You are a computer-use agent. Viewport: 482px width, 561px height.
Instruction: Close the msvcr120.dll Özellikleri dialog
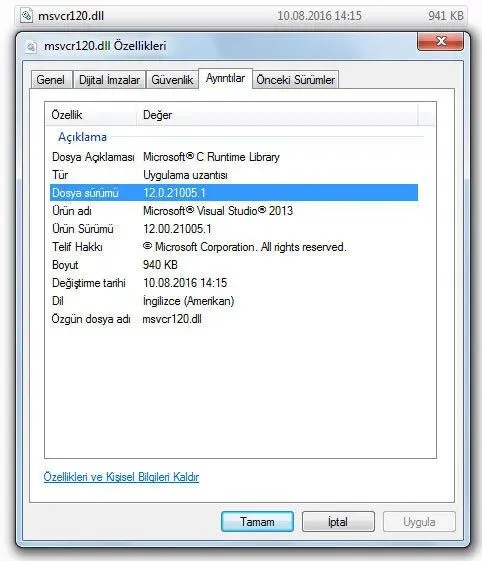(x=440, y=42)
